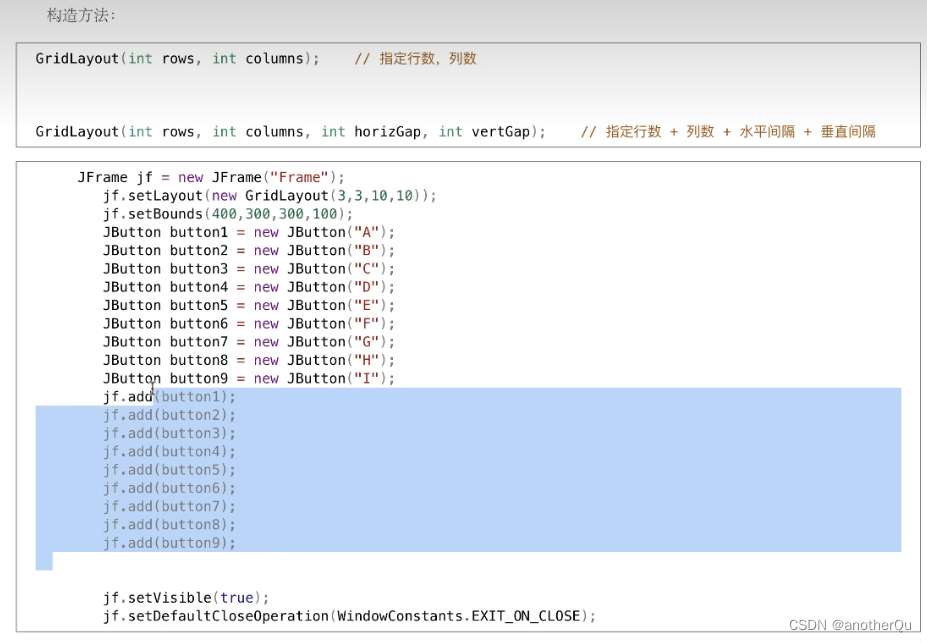Click the 'GridLayout(int rows, int columns);' line
Screen dimensions: 927x642
click(177, 59)
